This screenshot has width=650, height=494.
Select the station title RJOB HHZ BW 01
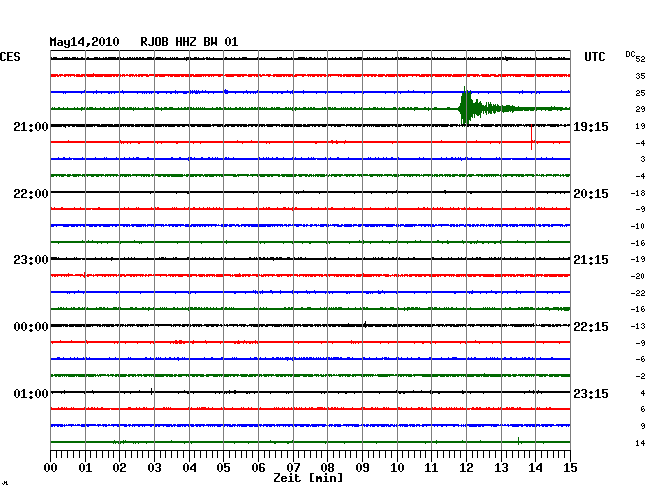tap(189, 42)
